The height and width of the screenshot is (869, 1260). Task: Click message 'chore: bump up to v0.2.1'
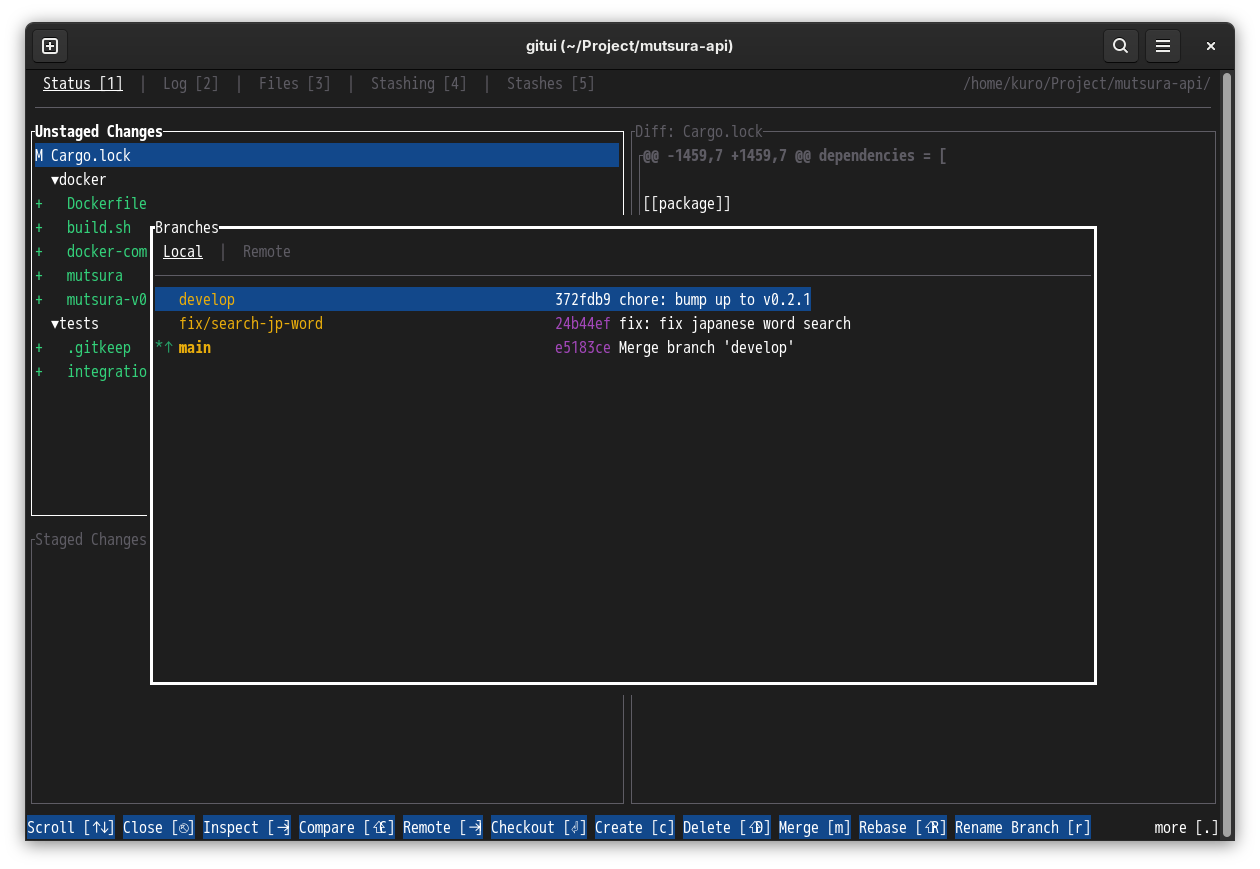pos(715,300)
